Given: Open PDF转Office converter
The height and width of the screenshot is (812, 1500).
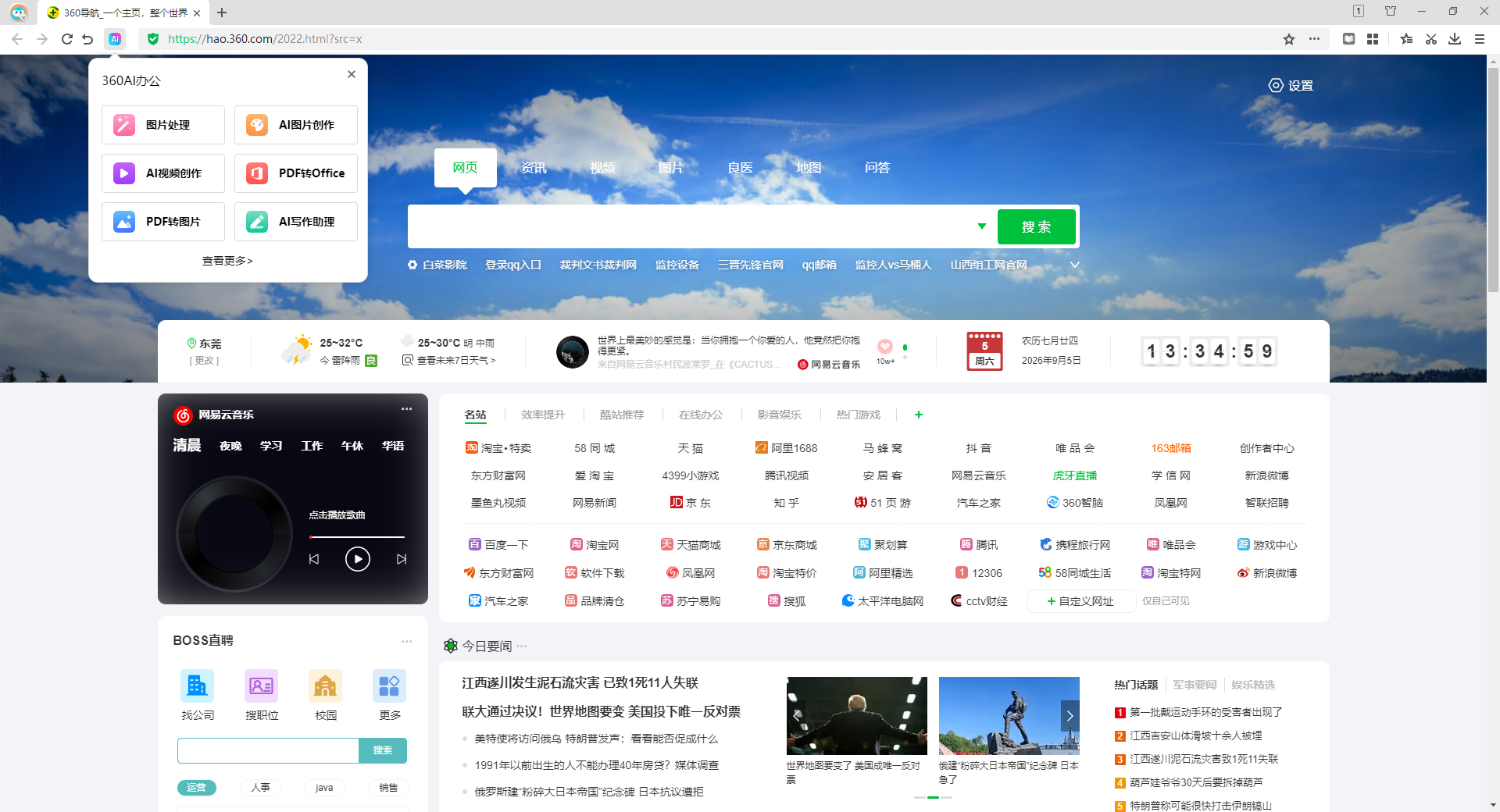Looking at the screenshot, I should (x=296, y=173).
